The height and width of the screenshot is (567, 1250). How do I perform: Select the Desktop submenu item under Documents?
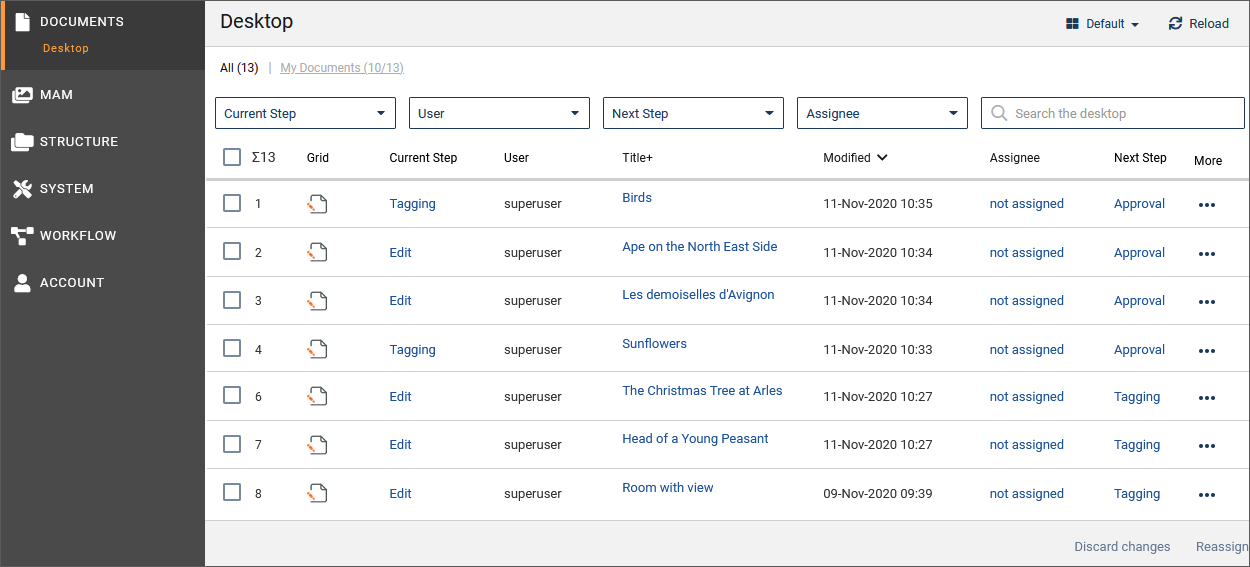(x=66, y=48)
